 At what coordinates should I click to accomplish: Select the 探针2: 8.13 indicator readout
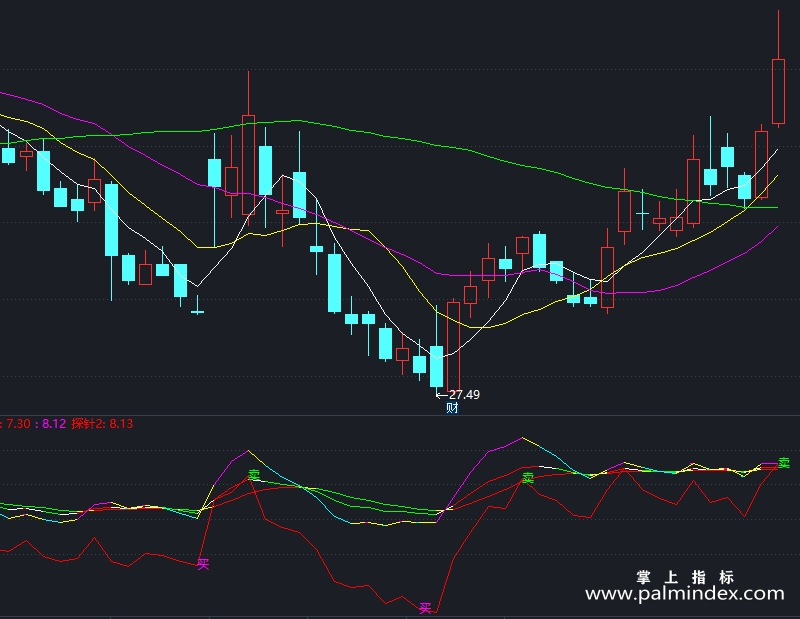(102, 424)
